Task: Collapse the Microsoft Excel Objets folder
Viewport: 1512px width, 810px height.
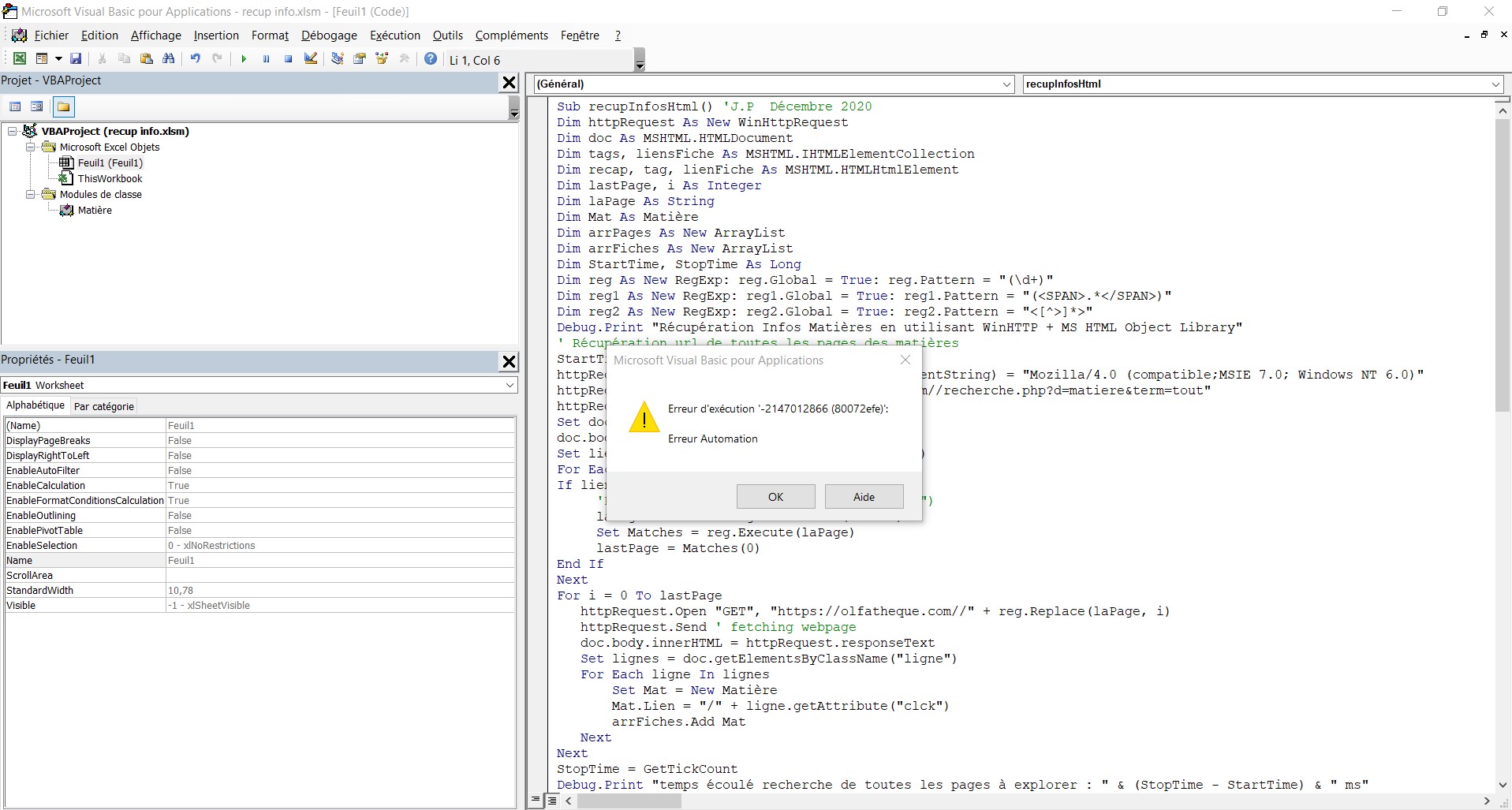Action: [x=31, y=147]
